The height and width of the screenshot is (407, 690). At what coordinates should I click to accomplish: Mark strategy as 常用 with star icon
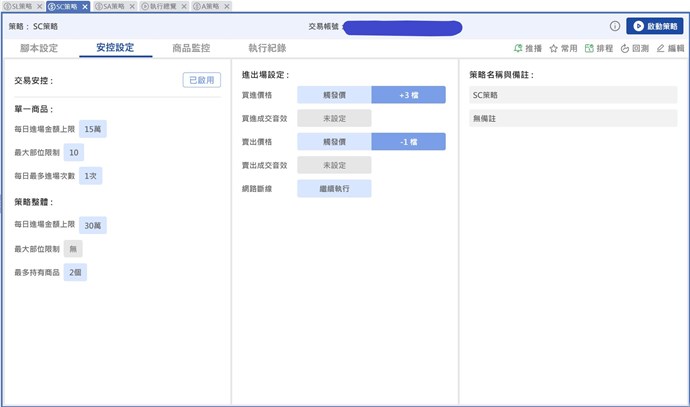click(562, 48)
